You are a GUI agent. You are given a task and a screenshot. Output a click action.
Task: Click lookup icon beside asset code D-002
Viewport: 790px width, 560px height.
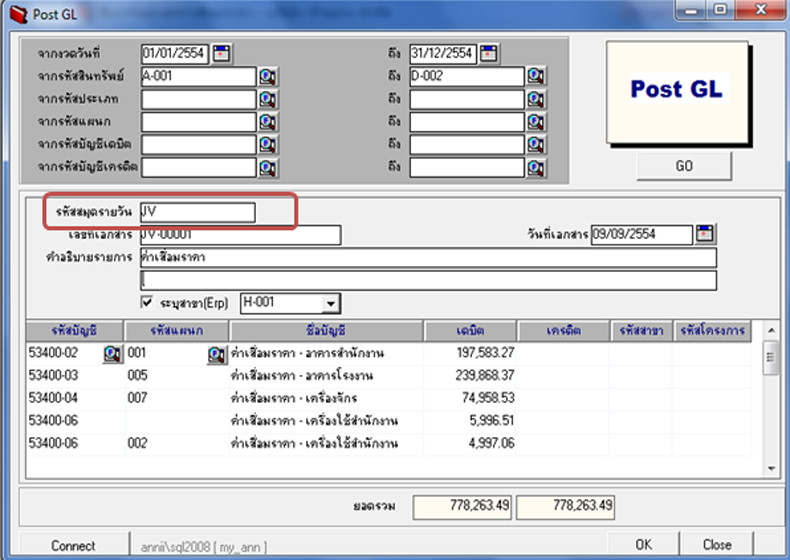pyautogui.click(x=535, y=77)
